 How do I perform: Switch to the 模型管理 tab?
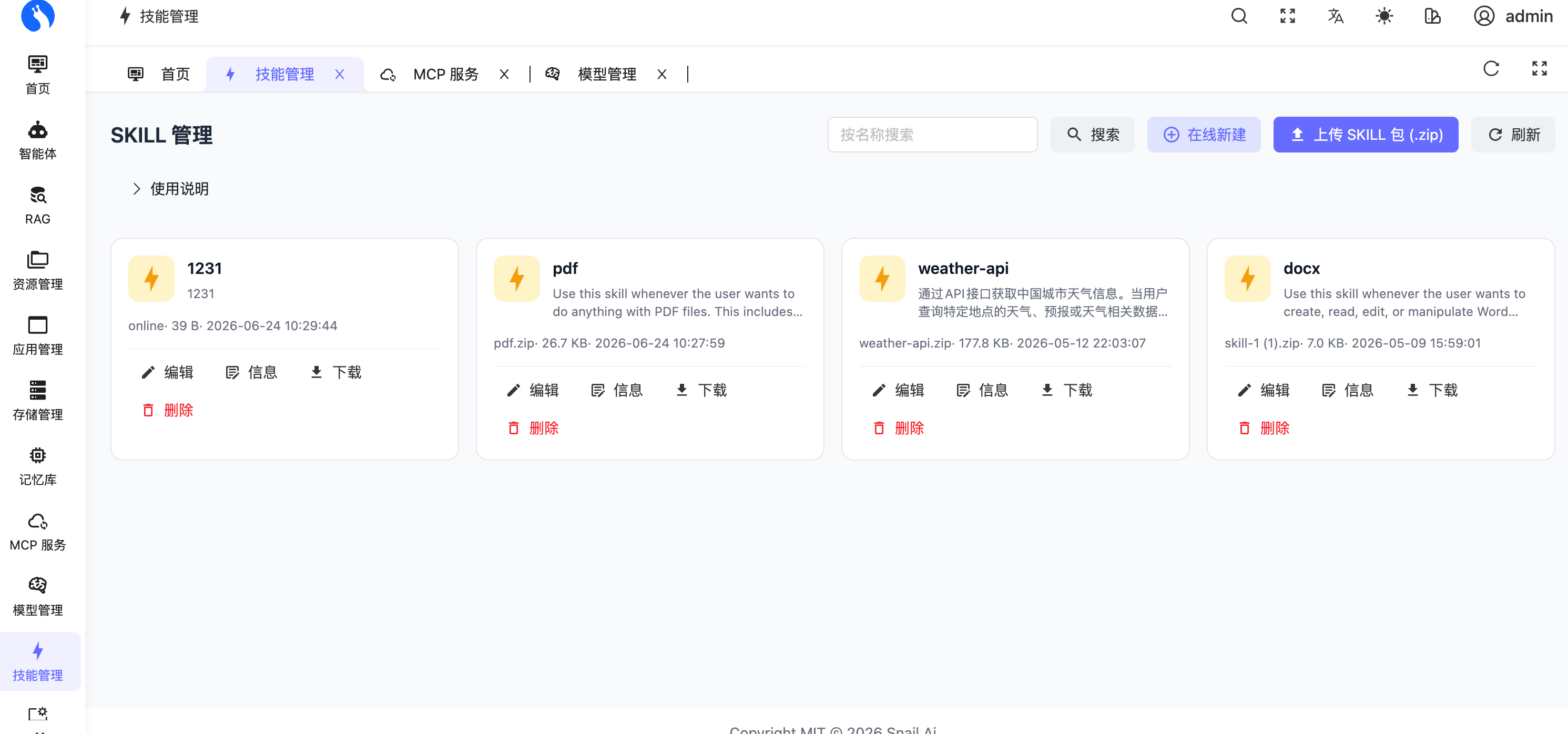tap(606, 74)
